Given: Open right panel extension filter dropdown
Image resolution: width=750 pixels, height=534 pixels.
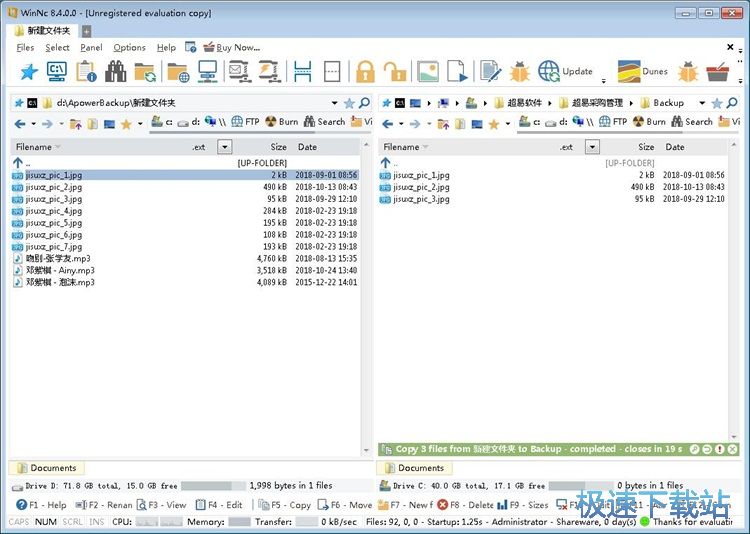Looking at the screenshot, I should pyautogui.click(x=592, y=147).
